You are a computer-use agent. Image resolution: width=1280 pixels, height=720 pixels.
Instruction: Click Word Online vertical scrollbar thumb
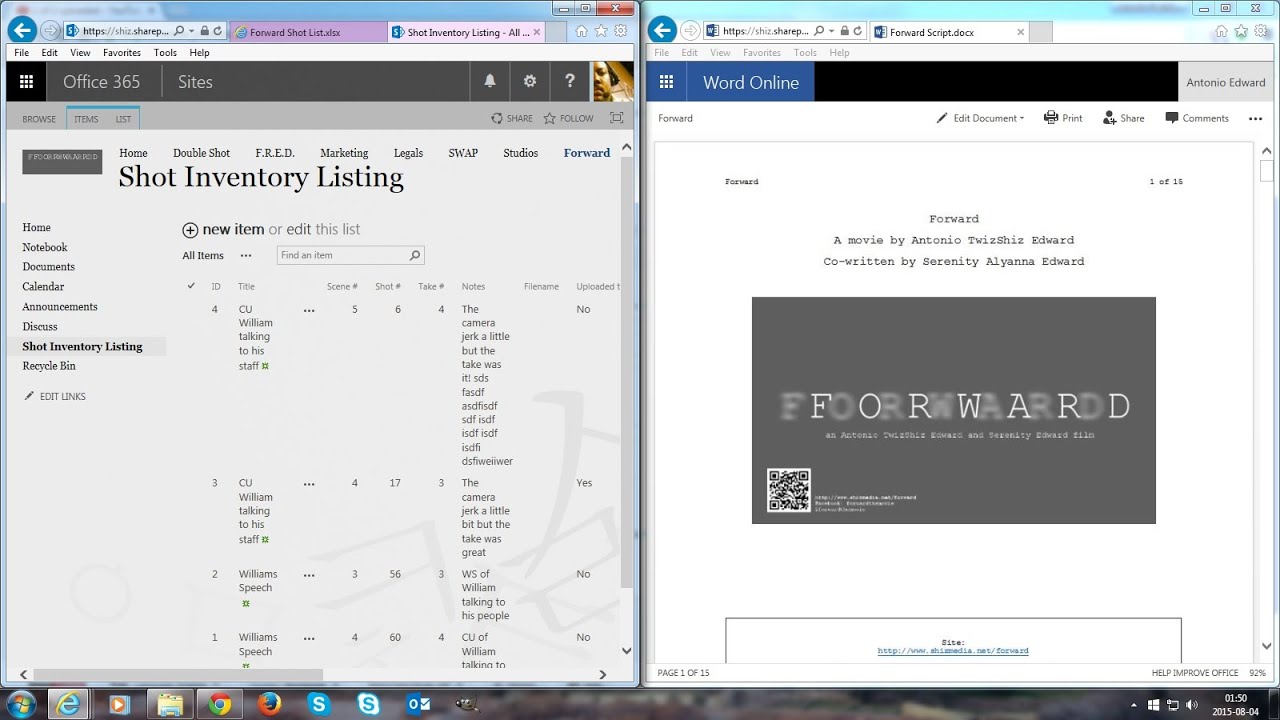[1267, 170]
